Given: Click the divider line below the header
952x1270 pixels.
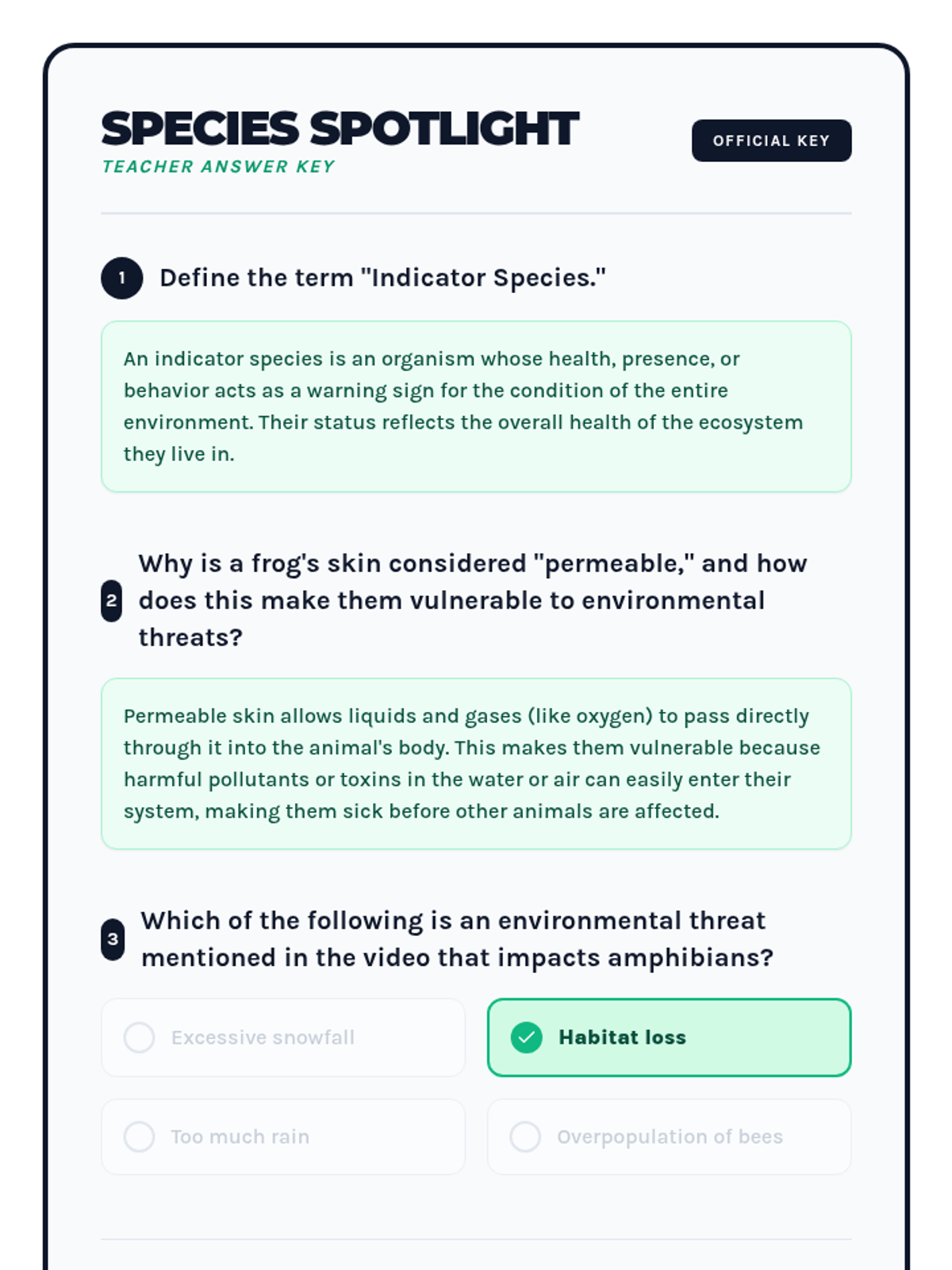Looking at the screenshot, I should click(476, 213).
